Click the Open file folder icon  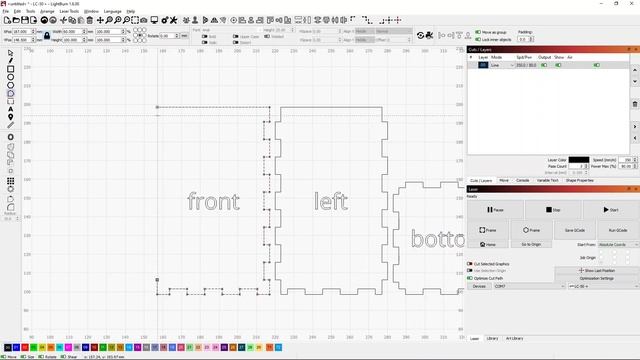coord(16,20)
